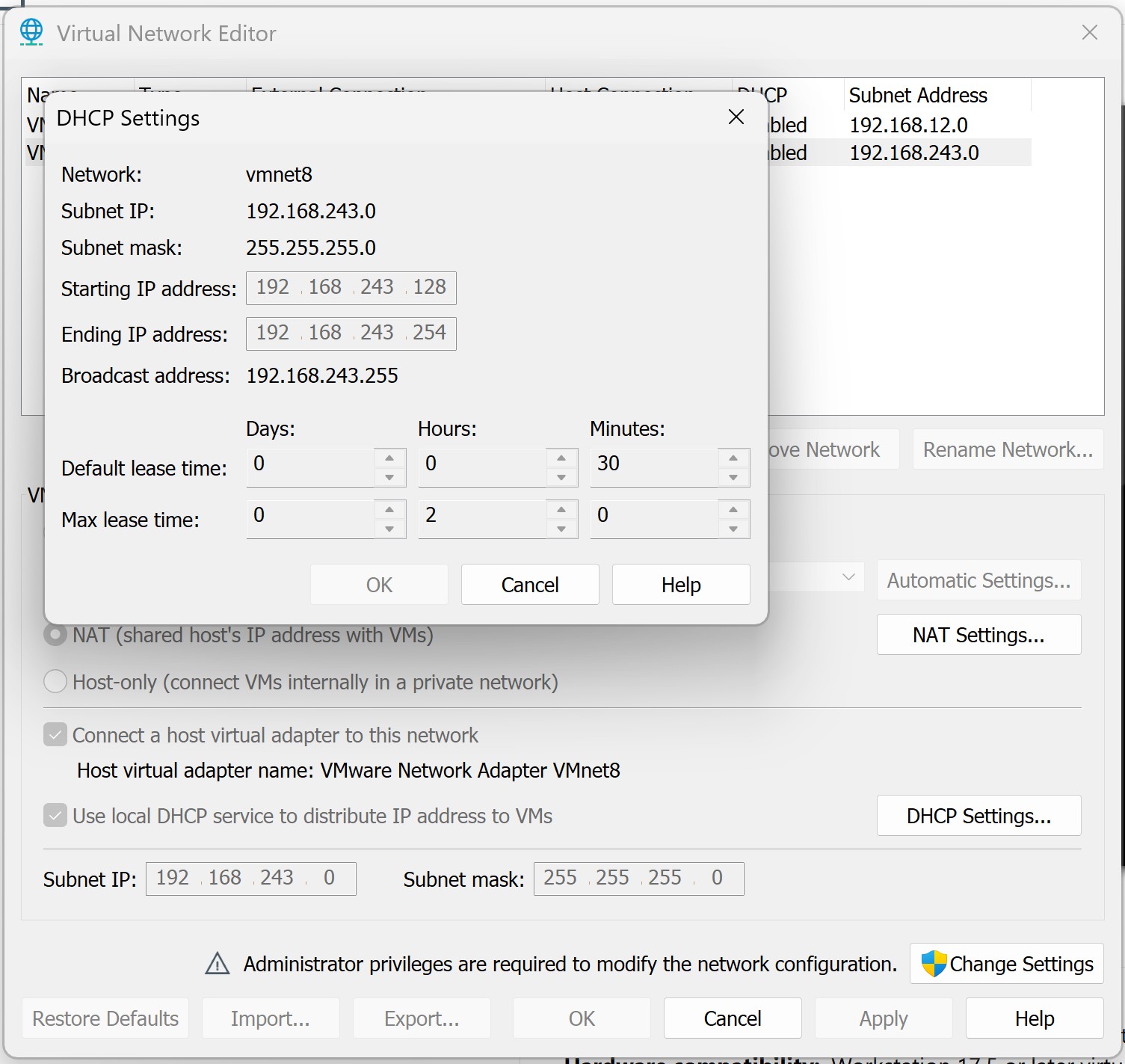Screen dimensions: 1125x1064
Task: Increase Default lease time Minutes value
Action: (x=733, y=458)
